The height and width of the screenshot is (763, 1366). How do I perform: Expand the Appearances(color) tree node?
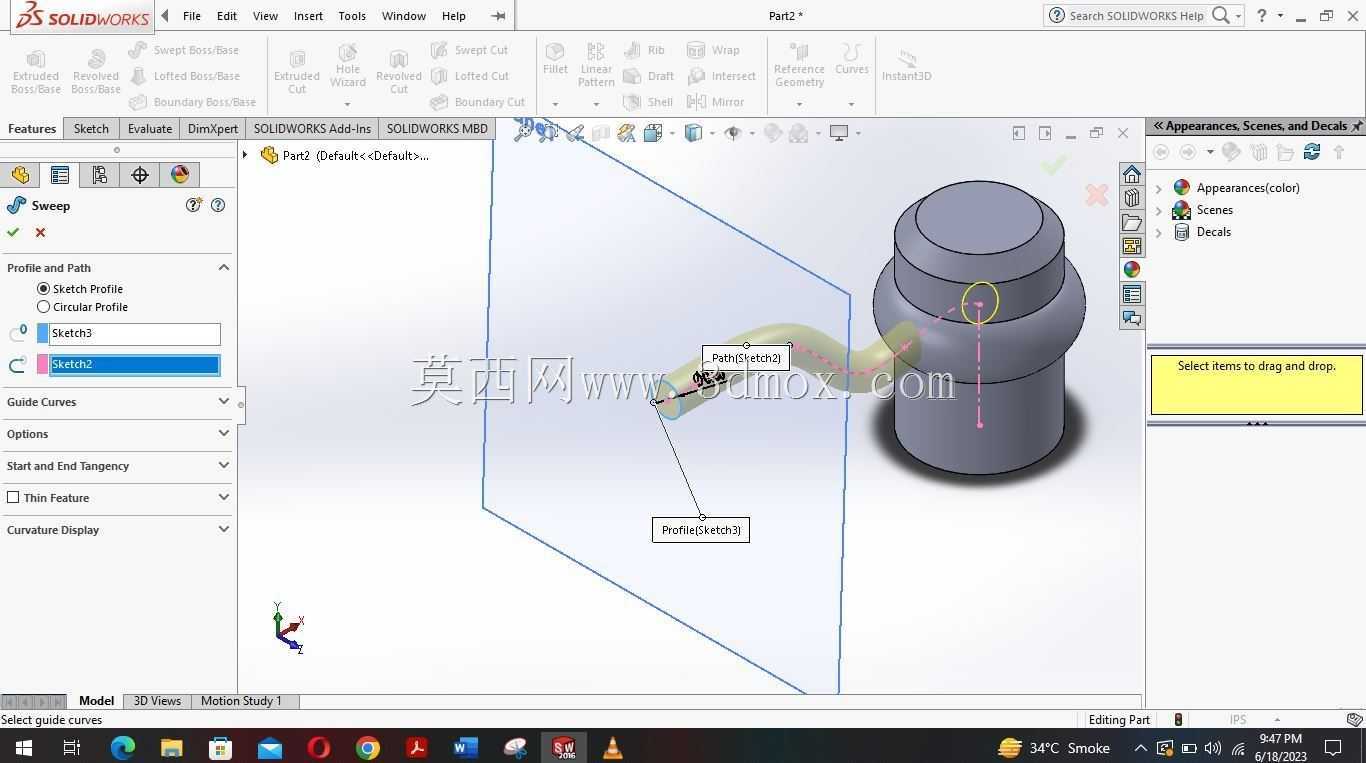1159,188
